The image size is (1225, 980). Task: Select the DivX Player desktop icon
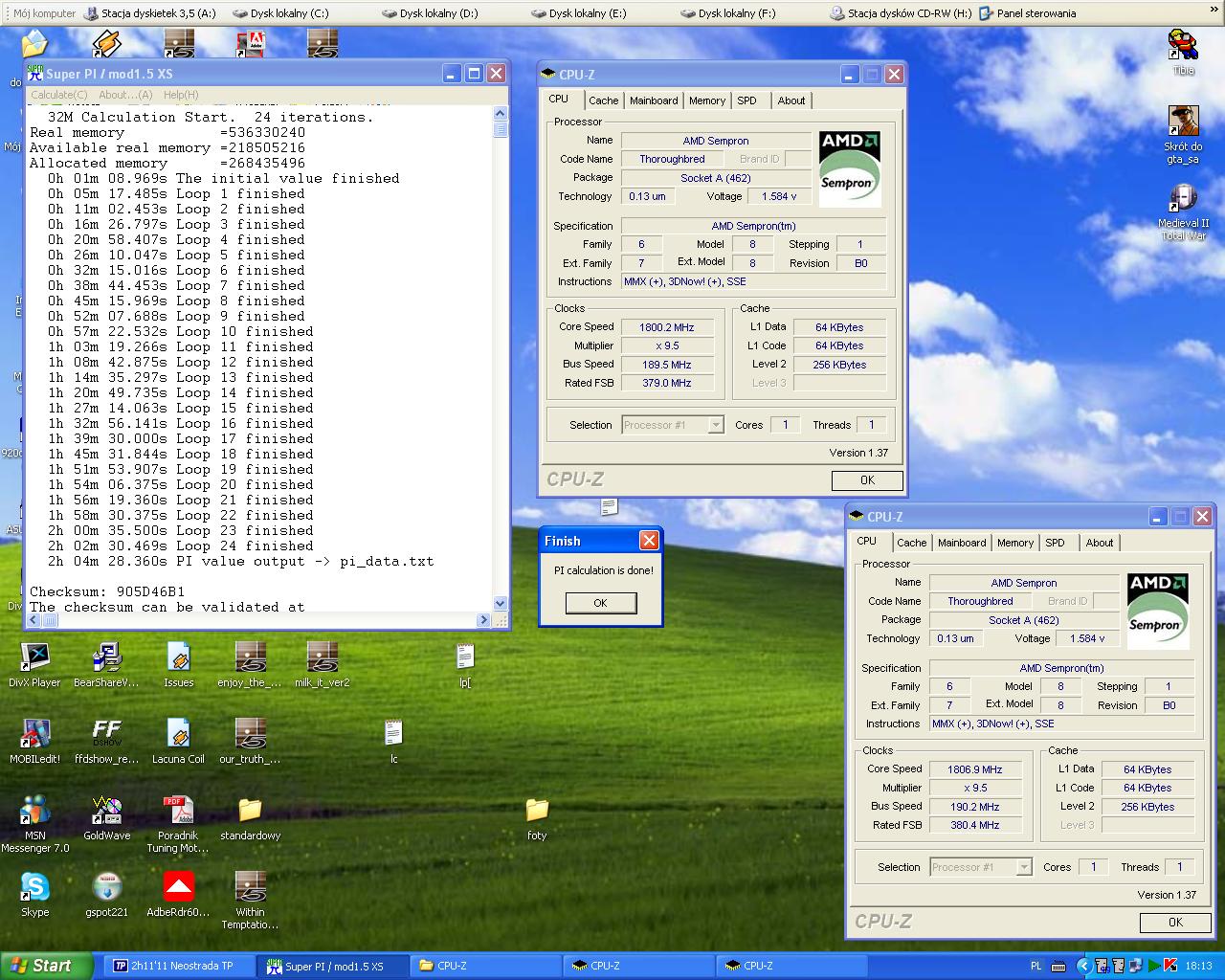[x=34, y=664]
